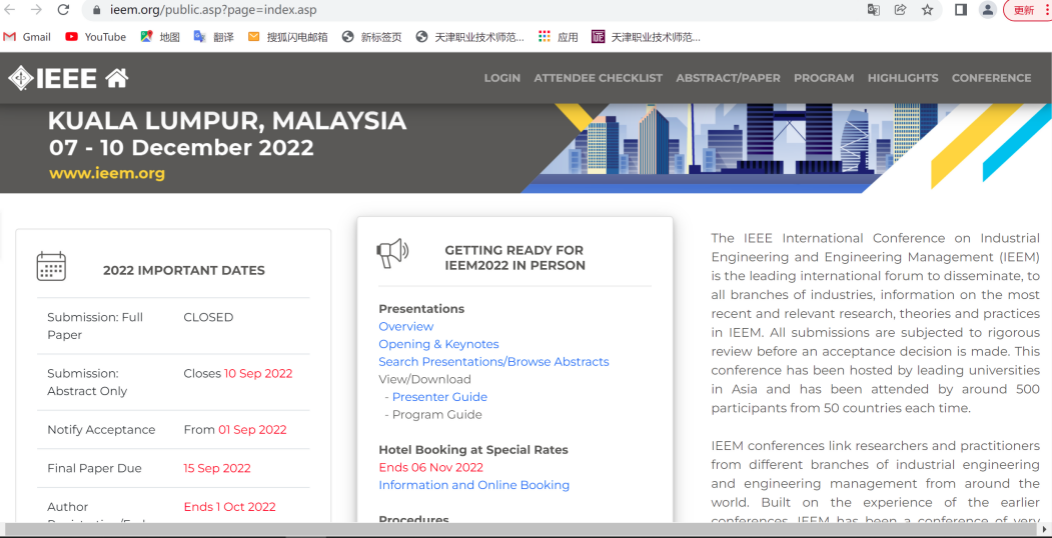Open YouTube bookmark
1052x538 pixels.
[x=96, y=37]
